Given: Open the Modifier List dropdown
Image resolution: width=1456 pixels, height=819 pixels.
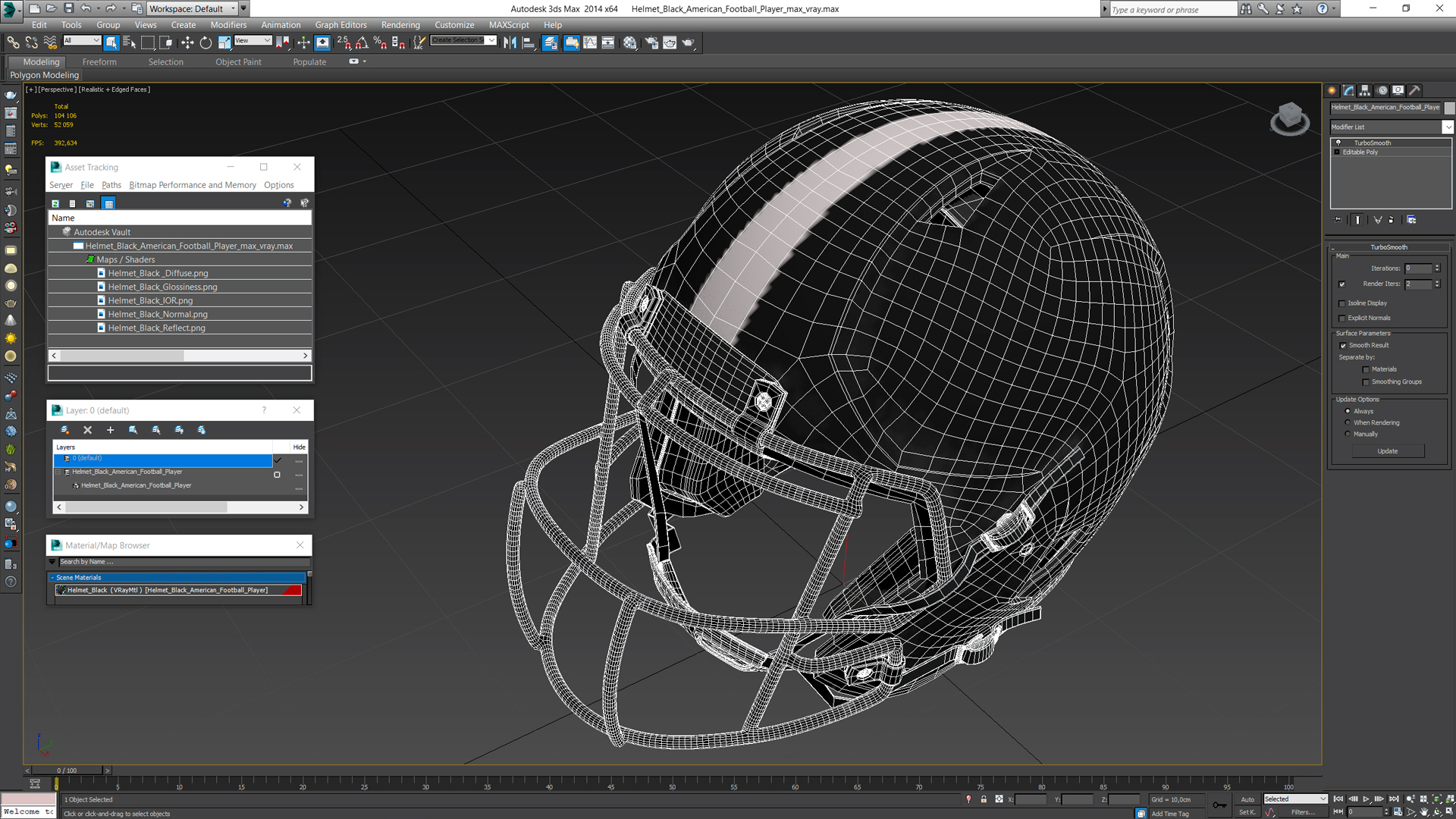Looking at the screenshot, I should point(1447,127).
